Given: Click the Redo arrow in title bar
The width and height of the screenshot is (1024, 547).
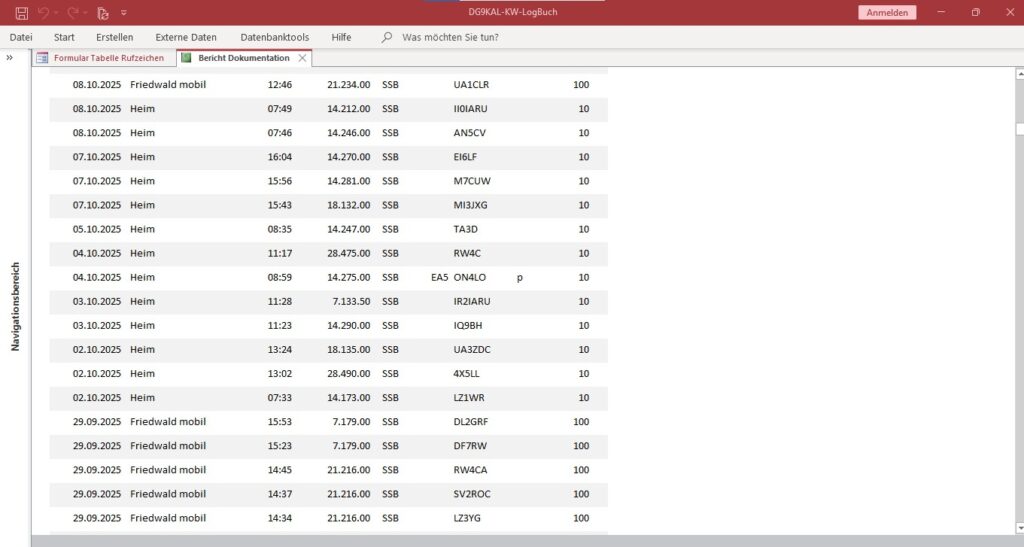Looking at the screenshot, I should [73, 13].
